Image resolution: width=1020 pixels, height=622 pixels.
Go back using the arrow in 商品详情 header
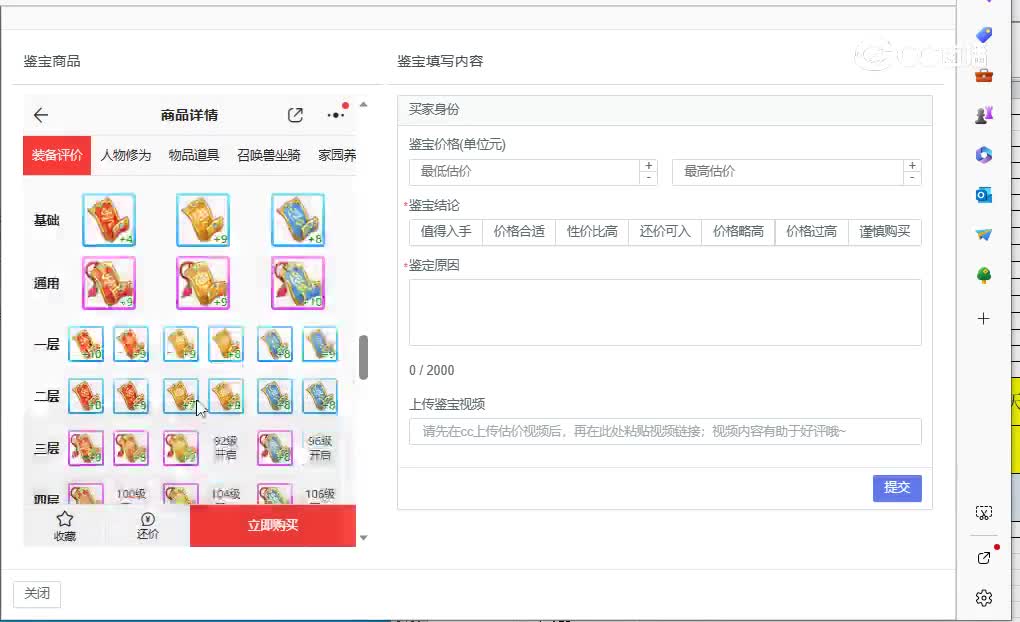coord(41,115)
